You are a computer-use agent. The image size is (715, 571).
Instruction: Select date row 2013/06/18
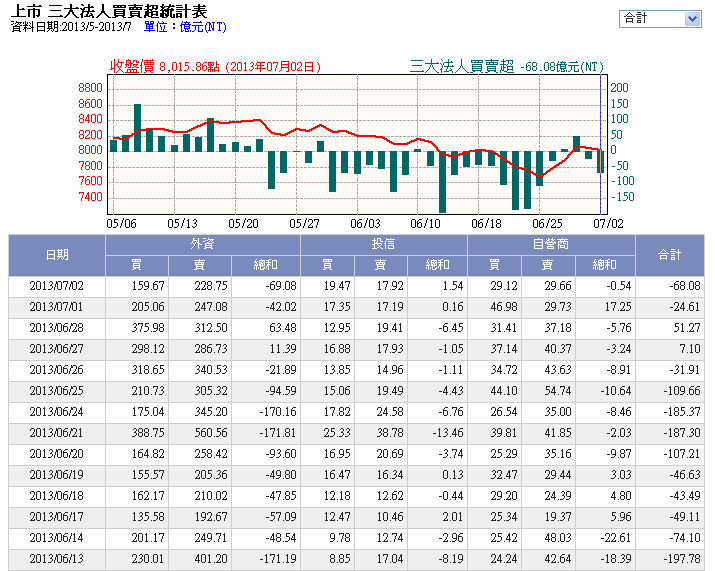[356, 496]
